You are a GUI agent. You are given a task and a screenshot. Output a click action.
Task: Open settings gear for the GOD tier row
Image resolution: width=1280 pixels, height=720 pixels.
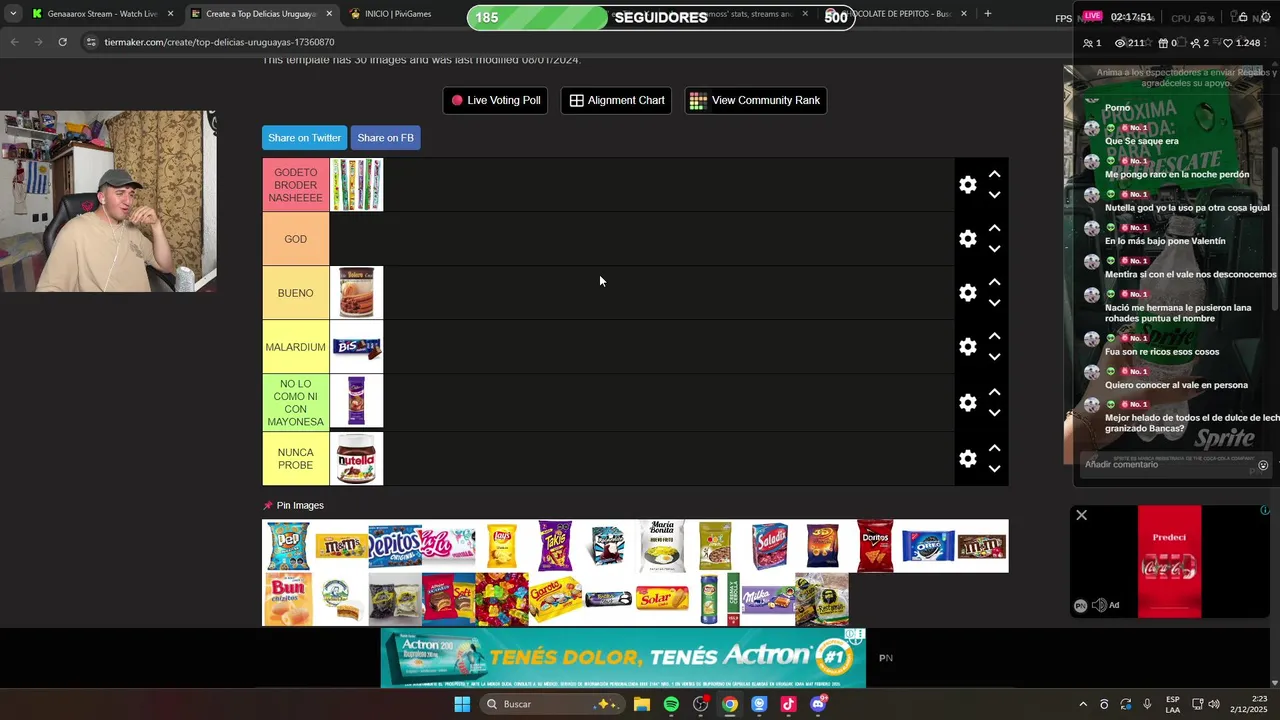coord(967,239)
